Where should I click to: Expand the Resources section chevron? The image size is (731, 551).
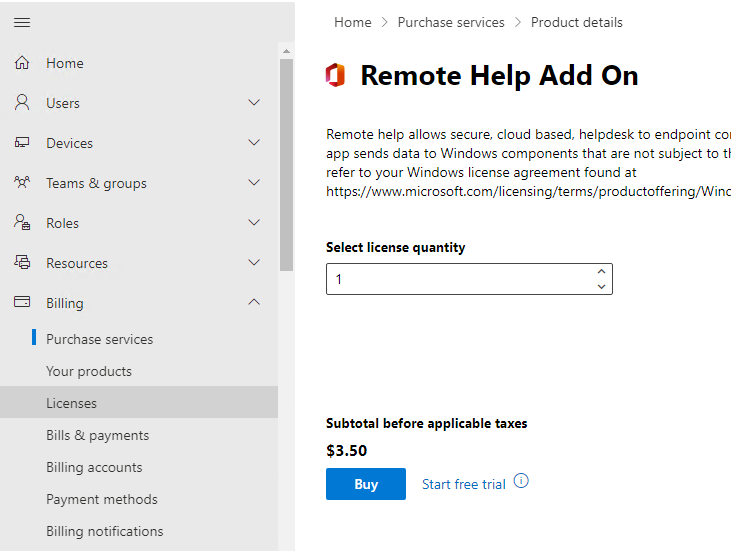[254, 262]
